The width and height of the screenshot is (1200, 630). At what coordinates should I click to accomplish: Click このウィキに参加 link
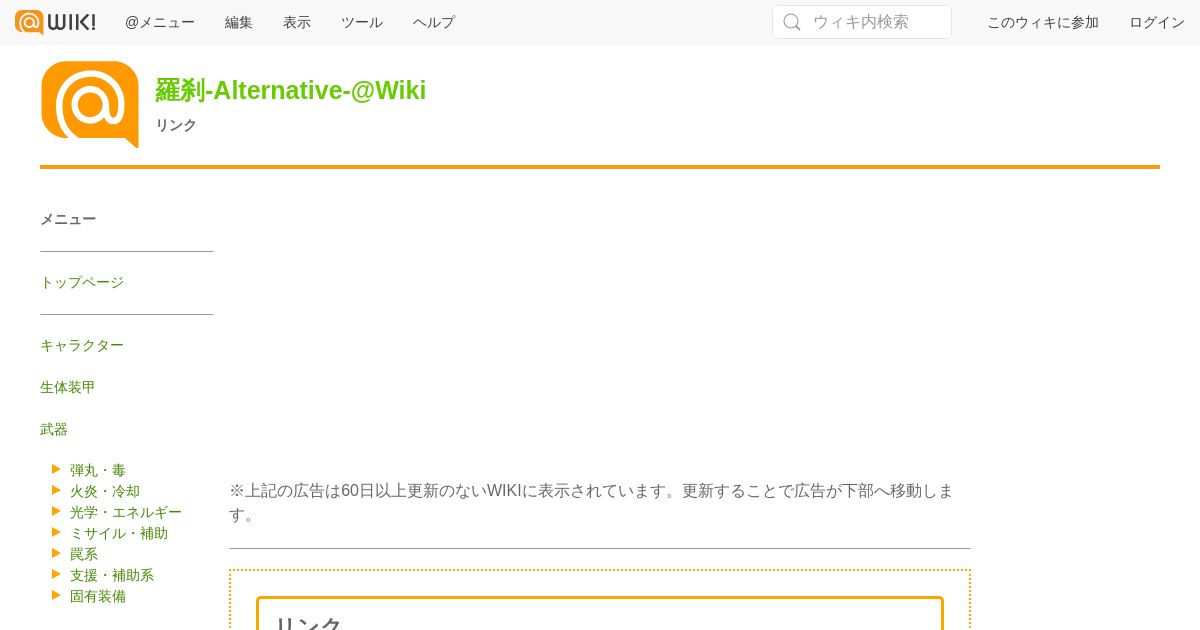(x=1043, y=22)
